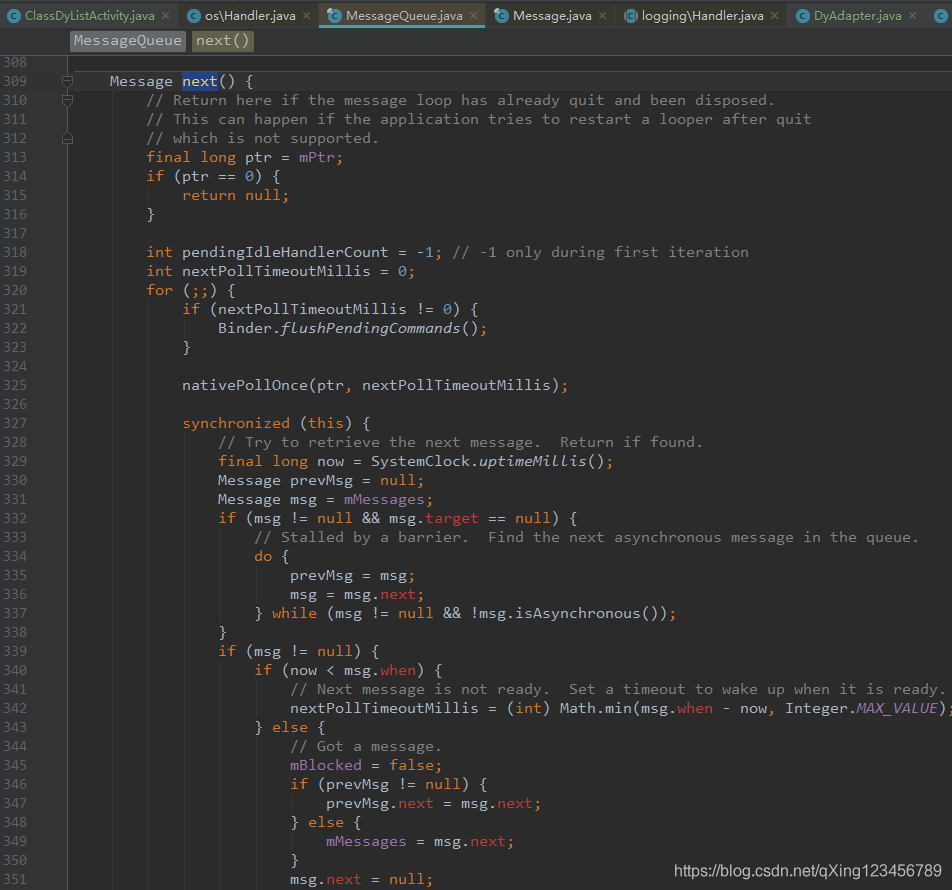Close the DyAdapter.java tab
The image size is (952, 890).
[x=913, y=16]
